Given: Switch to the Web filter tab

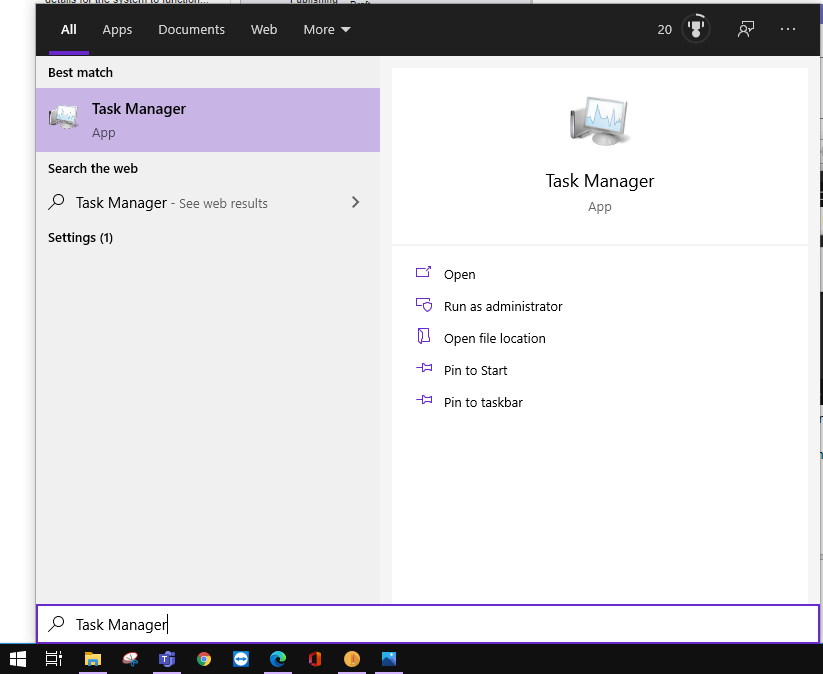Looking at the screenshot, I should click(264, 29).
